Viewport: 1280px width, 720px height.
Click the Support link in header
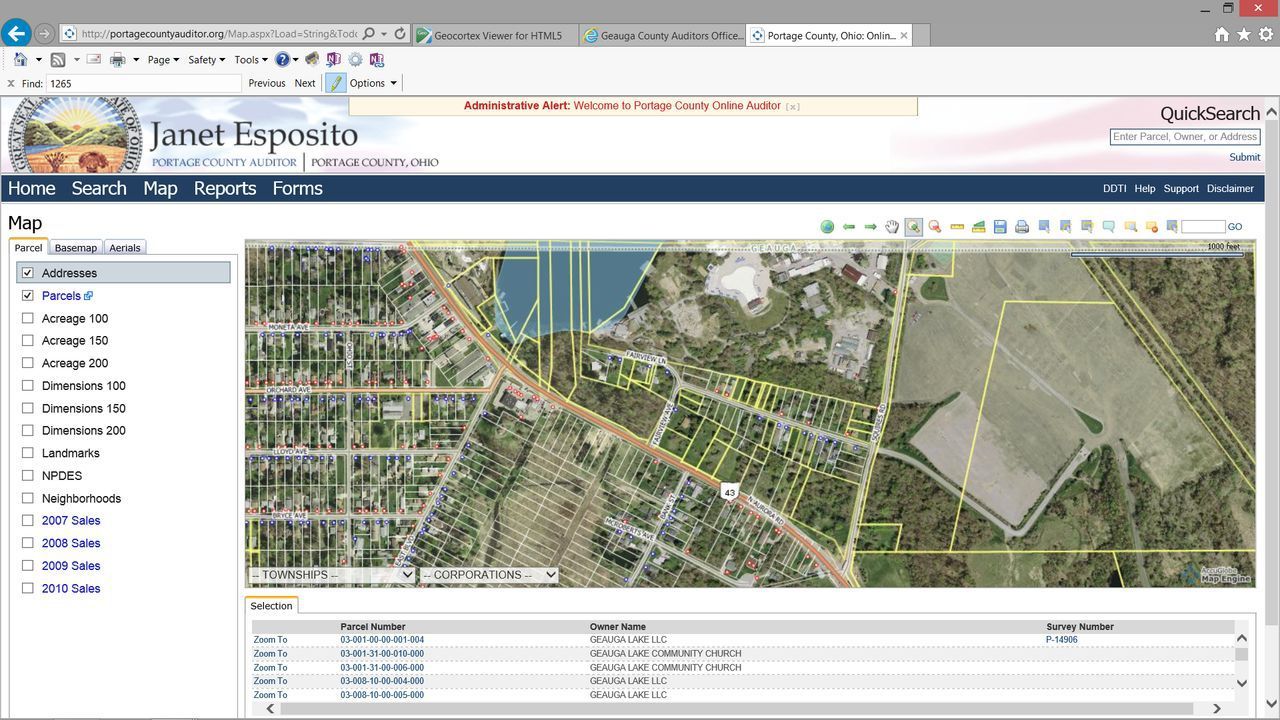point(1181,188)
